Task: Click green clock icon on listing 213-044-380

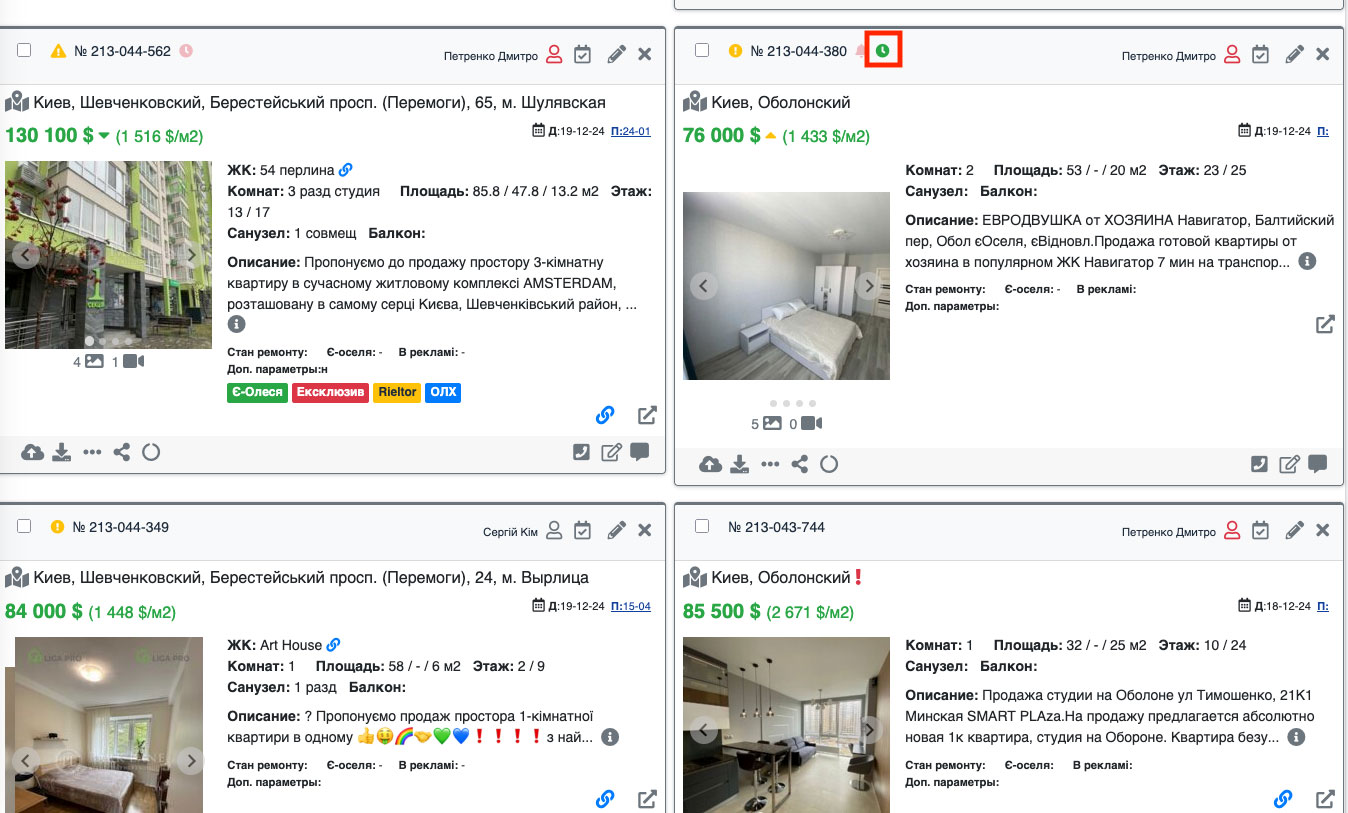Action: [x=882, y=51]
